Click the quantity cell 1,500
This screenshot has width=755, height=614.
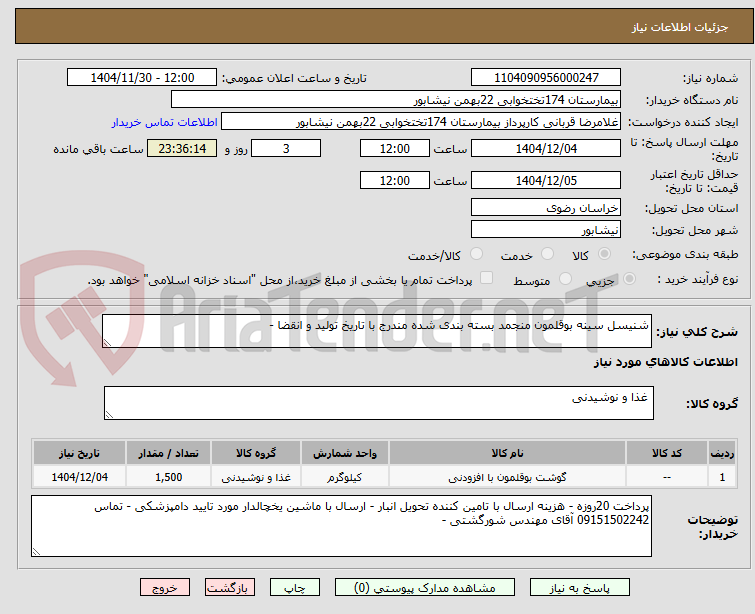point(169,477)
